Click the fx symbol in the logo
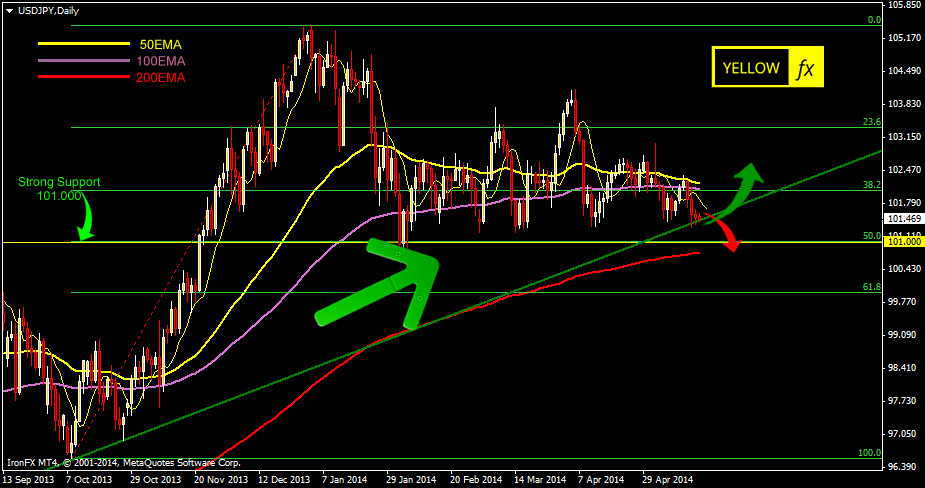The image size is (925, 488). tap(805, 68)
